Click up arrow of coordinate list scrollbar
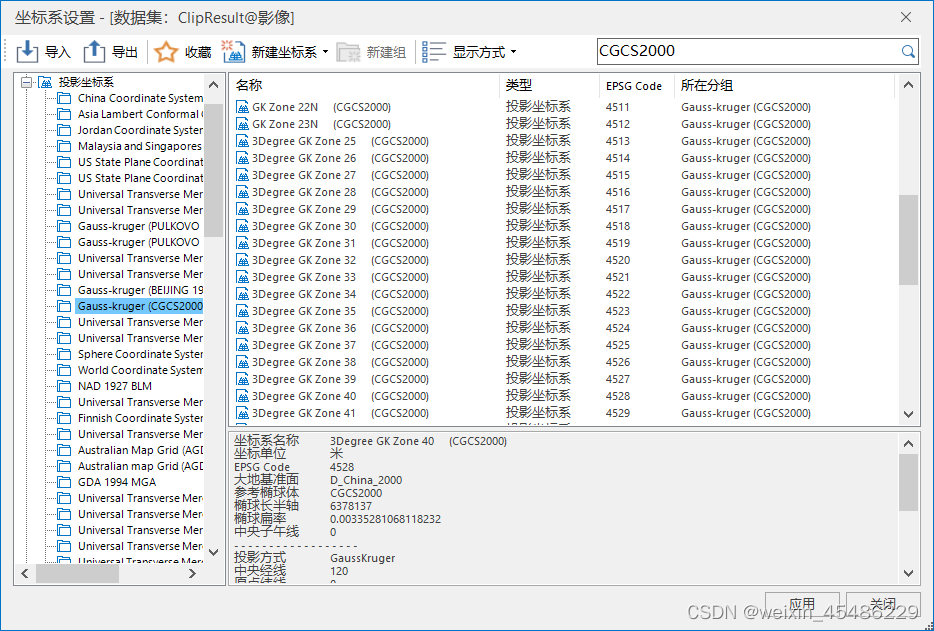 tap(908, 85)
